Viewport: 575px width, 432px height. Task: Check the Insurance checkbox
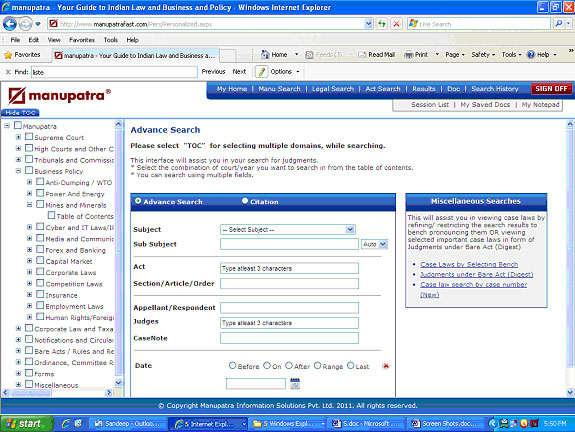(40, 294)
